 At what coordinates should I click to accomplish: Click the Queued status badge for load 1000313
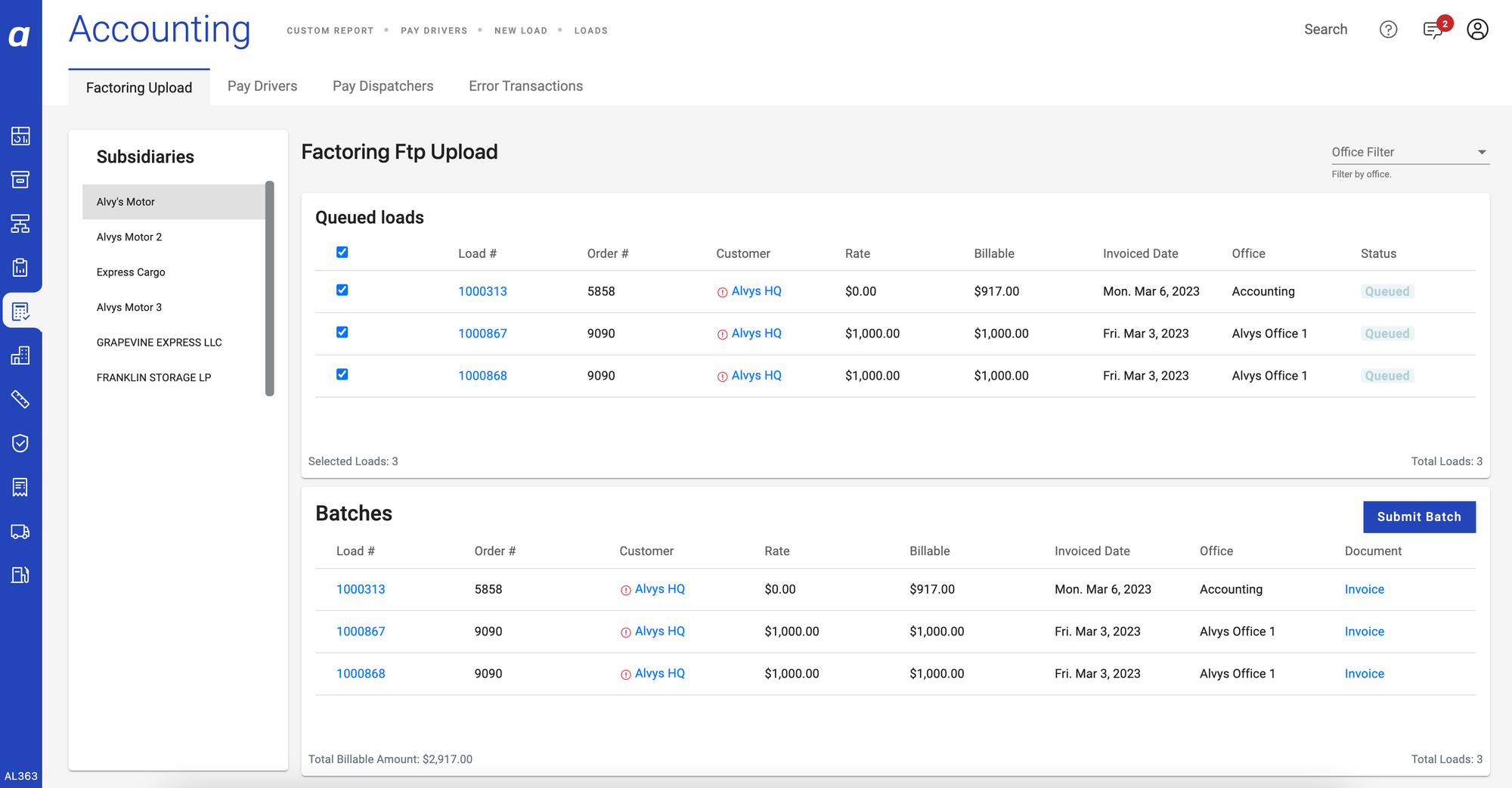[1387, 292]
